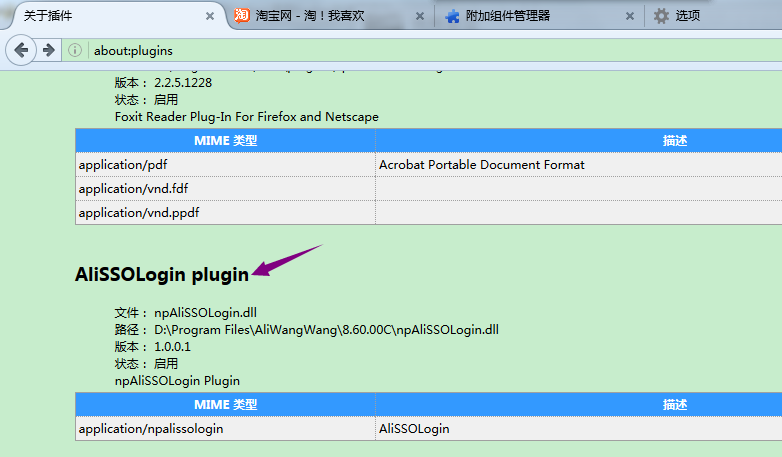Viewport: 782px width, 457px height.
Task: Click MIME 类型 header in AliSSOLogin table
Action: [225, 404]
